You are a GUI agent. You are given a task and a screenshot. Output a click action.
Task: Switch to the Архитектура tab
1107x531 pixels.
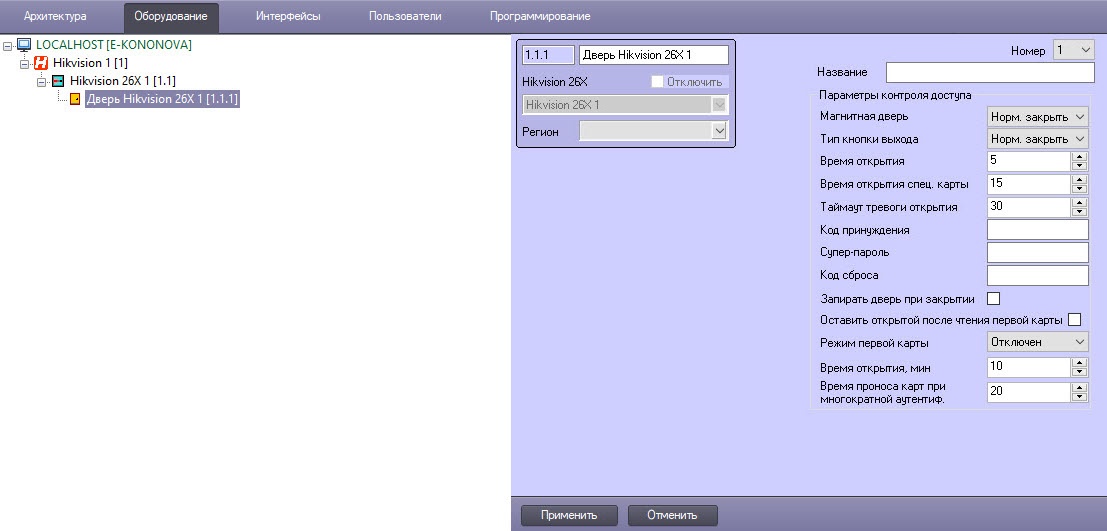pos(55,17)
